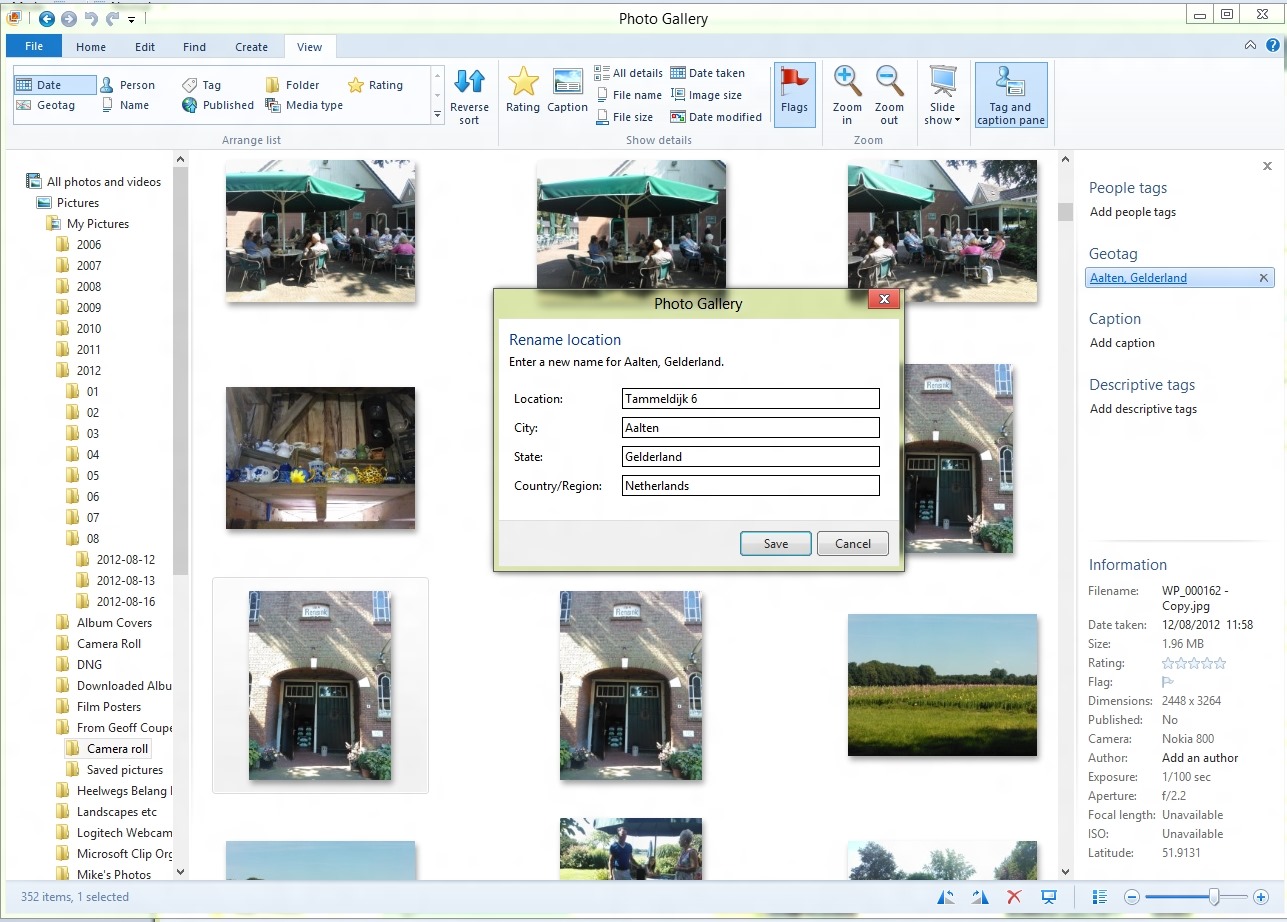Click the Rating star in Show details
This screenshot has height=922, width=1287.
(x=522, y=83)
